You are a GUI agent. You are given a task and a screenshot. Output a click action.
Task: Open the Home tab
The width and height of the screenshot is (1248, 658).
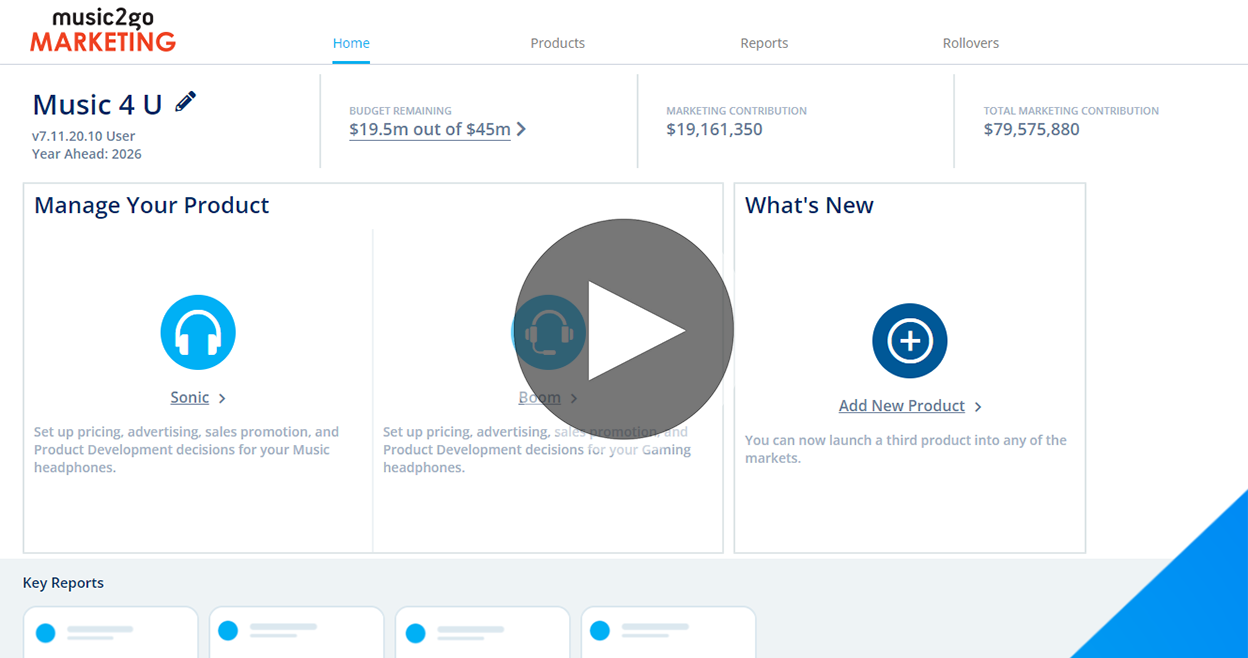point(351,43)
